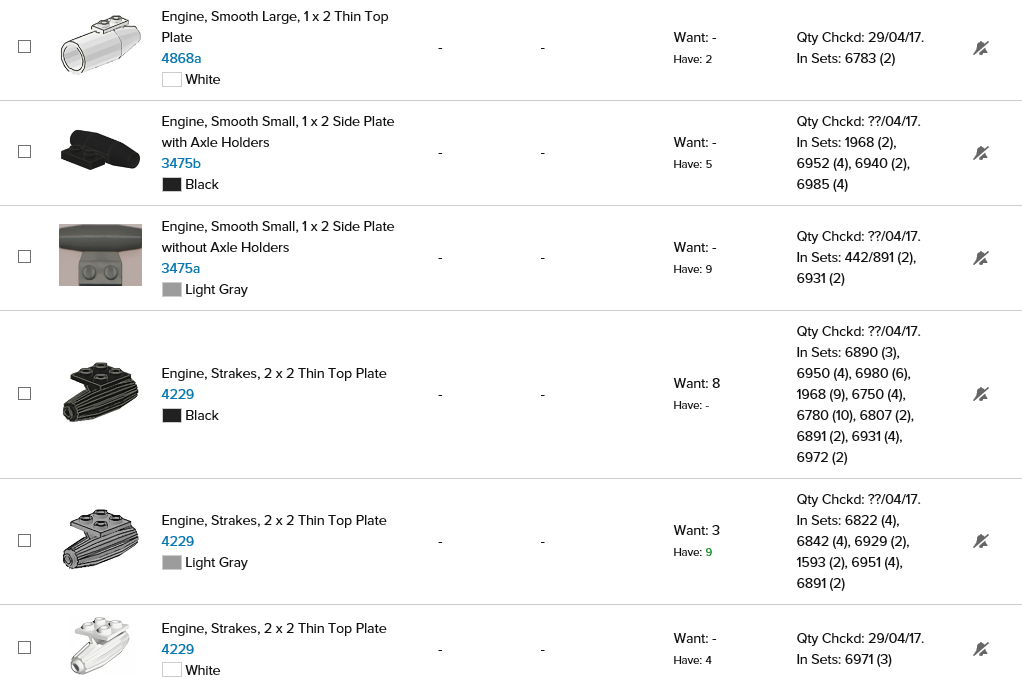This screenshot has width=1022, height=694.
Task: Click muted bell icon in White 4868a row
Action: (981, 48)
